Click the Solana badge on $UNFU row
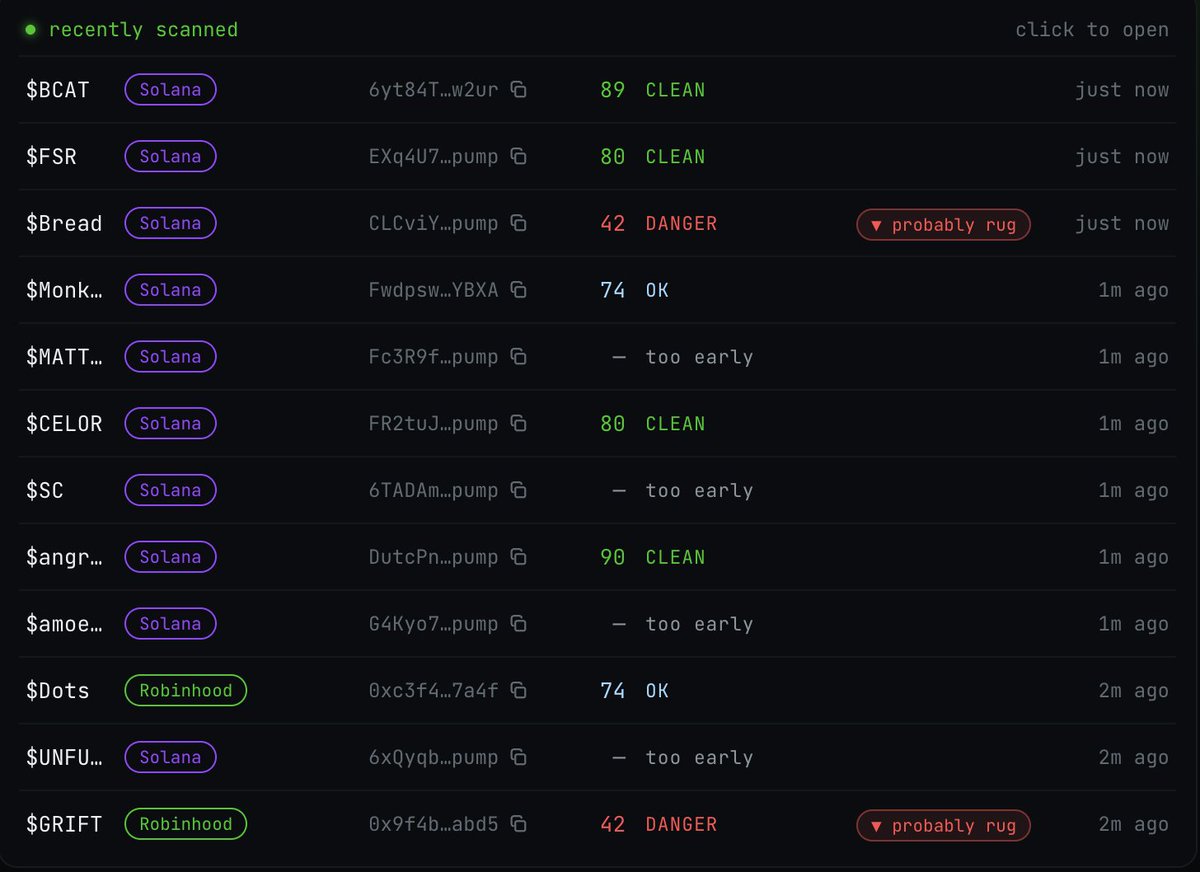This screenshot has width=1200, height=872. coord(170,757)
